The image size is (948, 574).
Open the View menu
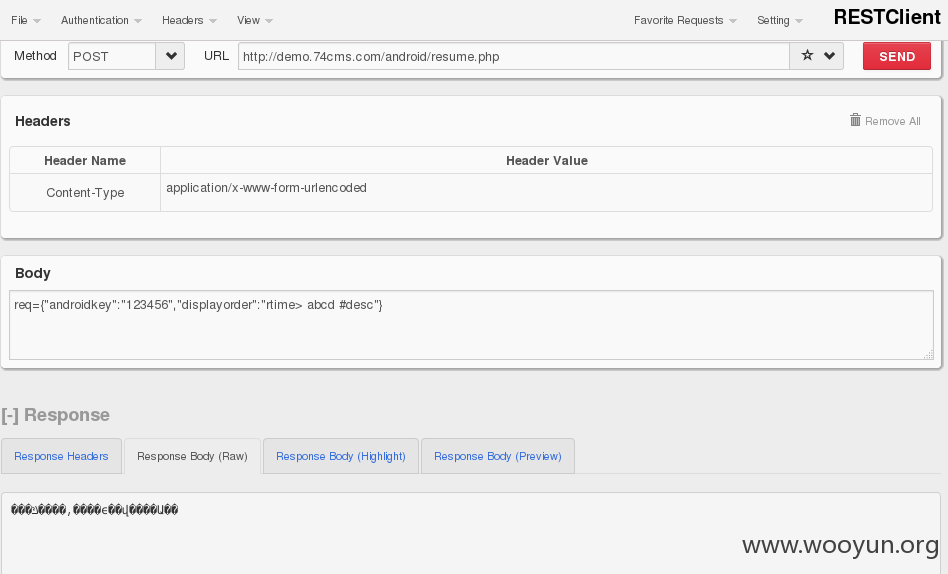pos(255,20)
